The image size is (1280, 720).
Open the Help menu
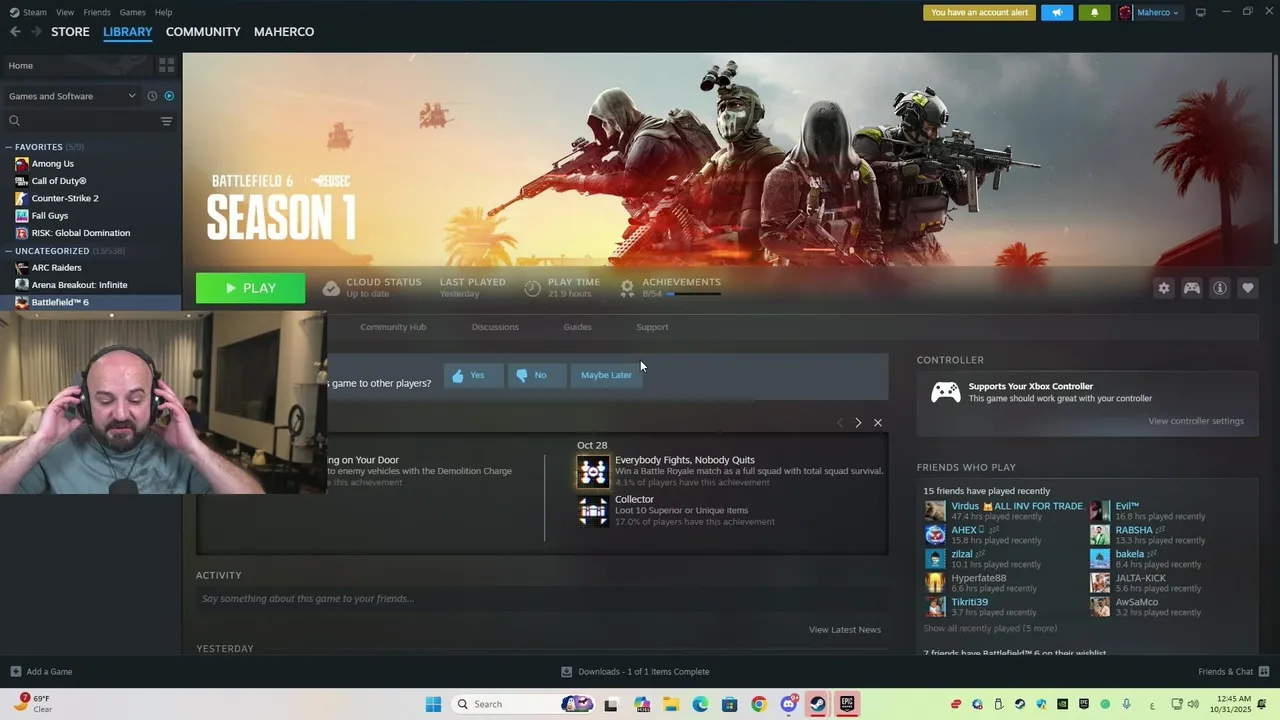point(164,12)
